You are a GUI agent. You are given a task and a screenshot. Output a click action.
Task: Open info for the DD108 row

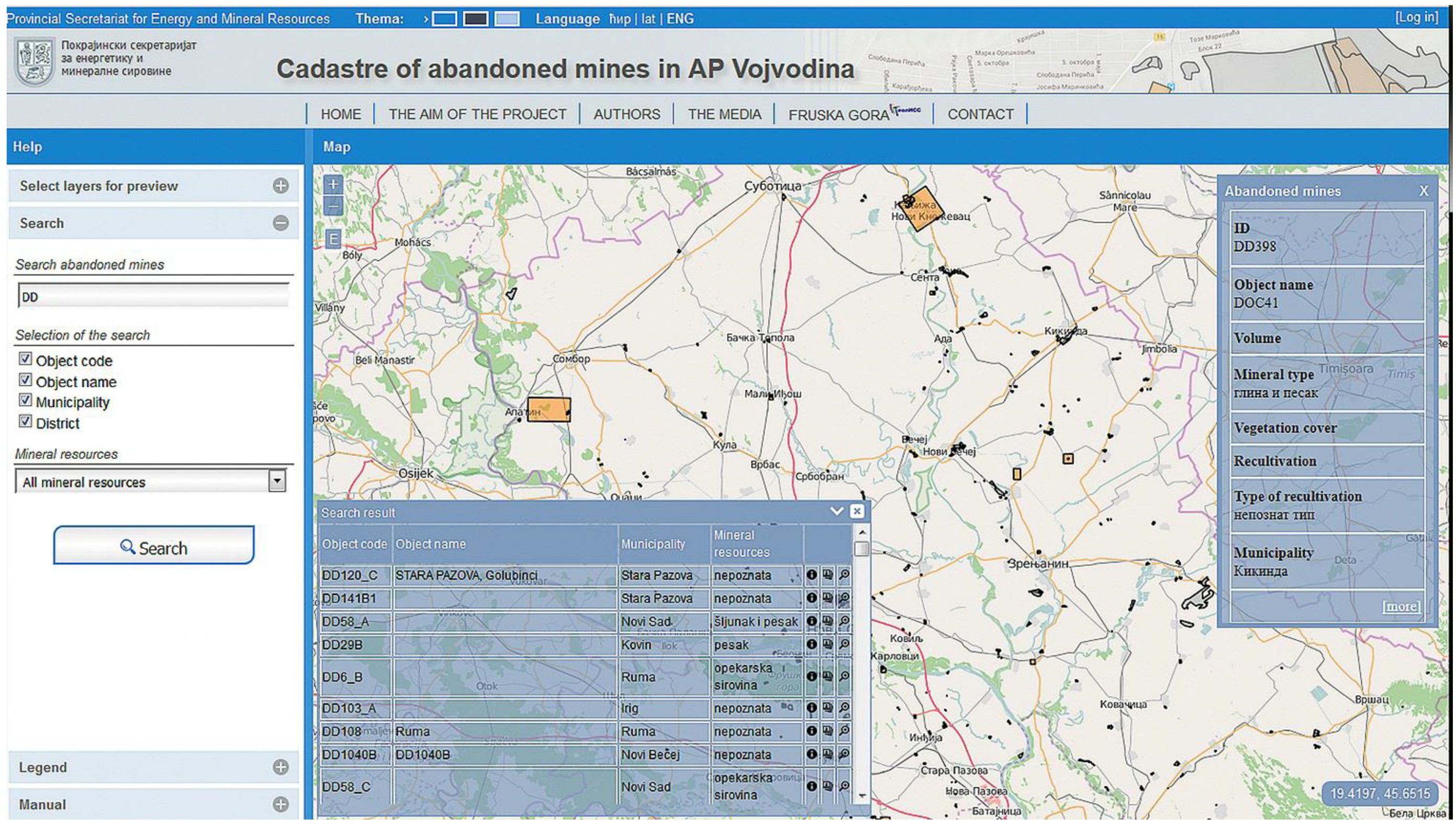pos(811,732)
